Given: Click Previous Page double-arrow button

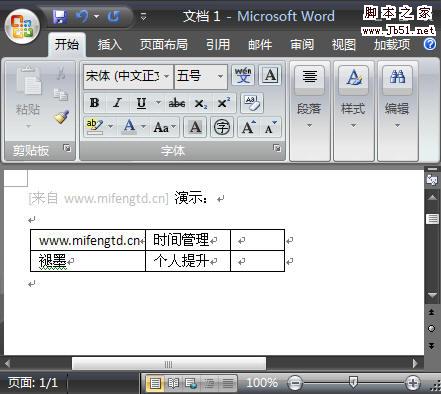Looking at the screenshot, I should [431, 312].
